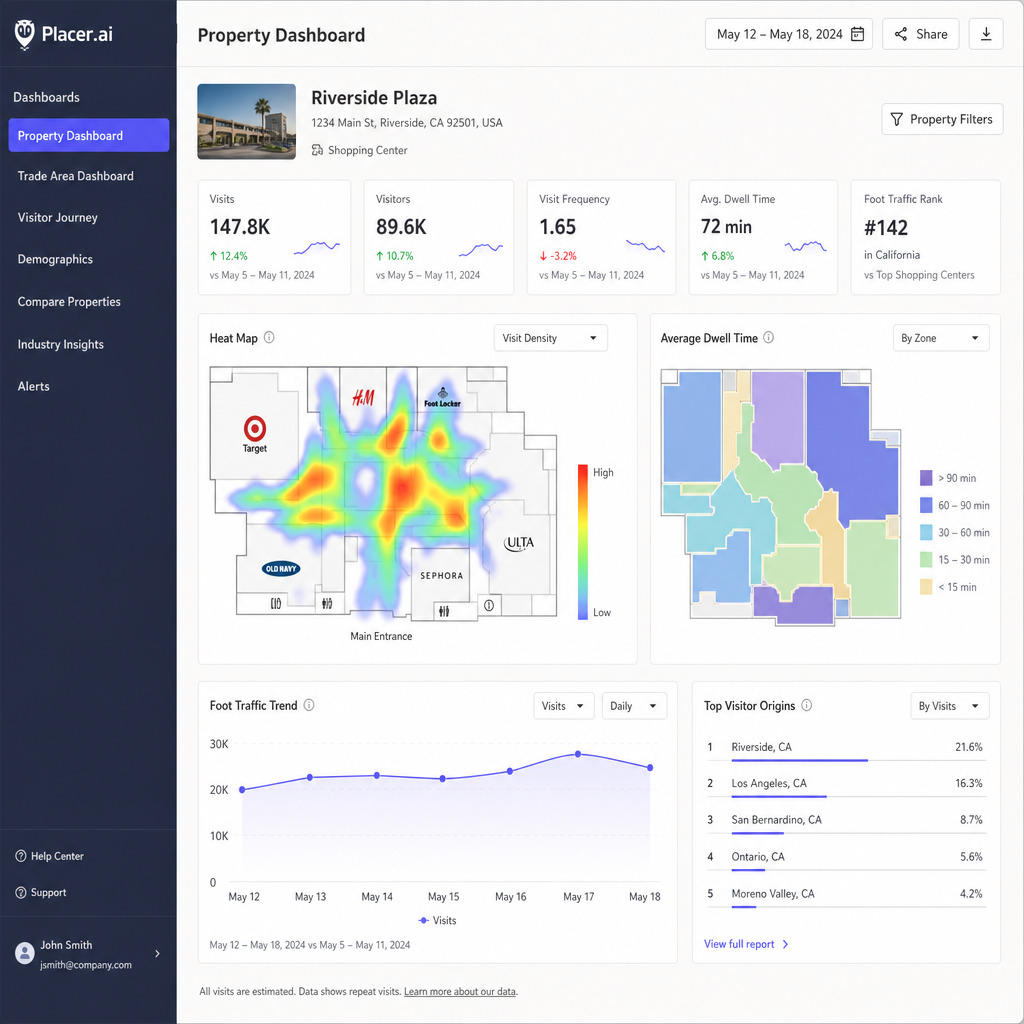
Task: Open the Daily interval dropdown
Action: (634, 706)
